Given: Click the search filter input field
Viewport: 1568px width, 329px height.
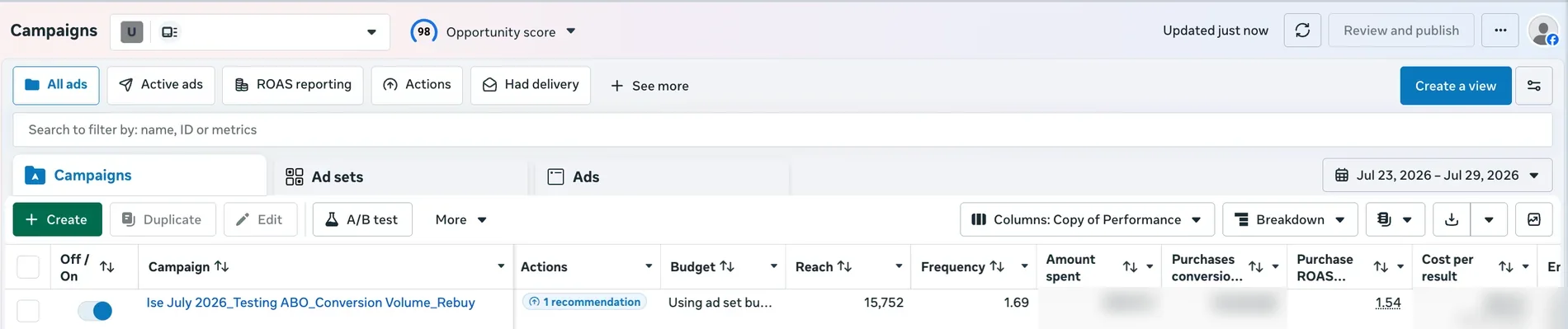Looking at the screenshot, I should click(782, 129).
